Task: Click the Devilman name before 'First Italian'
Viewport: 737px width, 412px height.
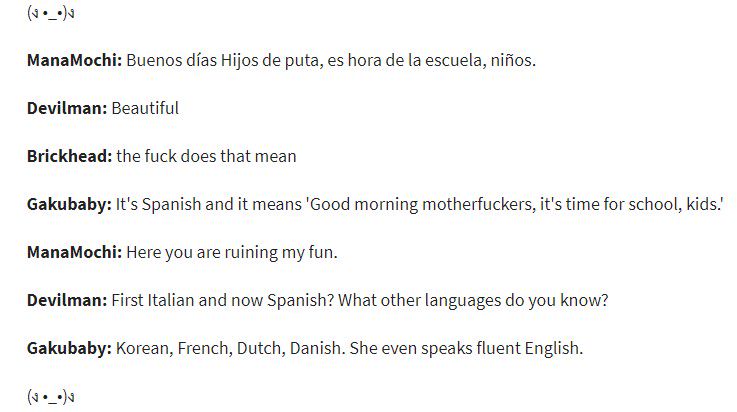Action: coord(67,300)
